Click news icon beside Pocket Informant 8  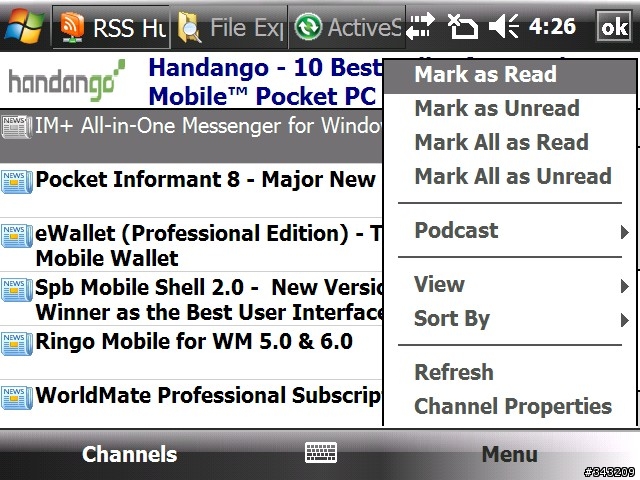(x=16, y=182)
